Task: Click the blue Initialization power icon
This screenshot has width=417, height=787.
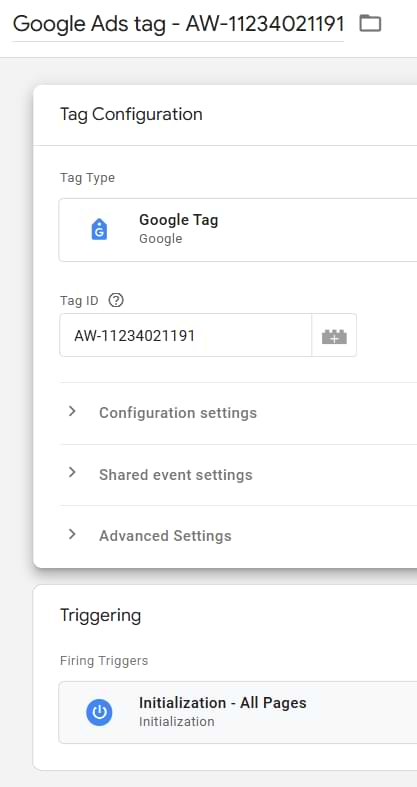Action: tap(99, 712)
